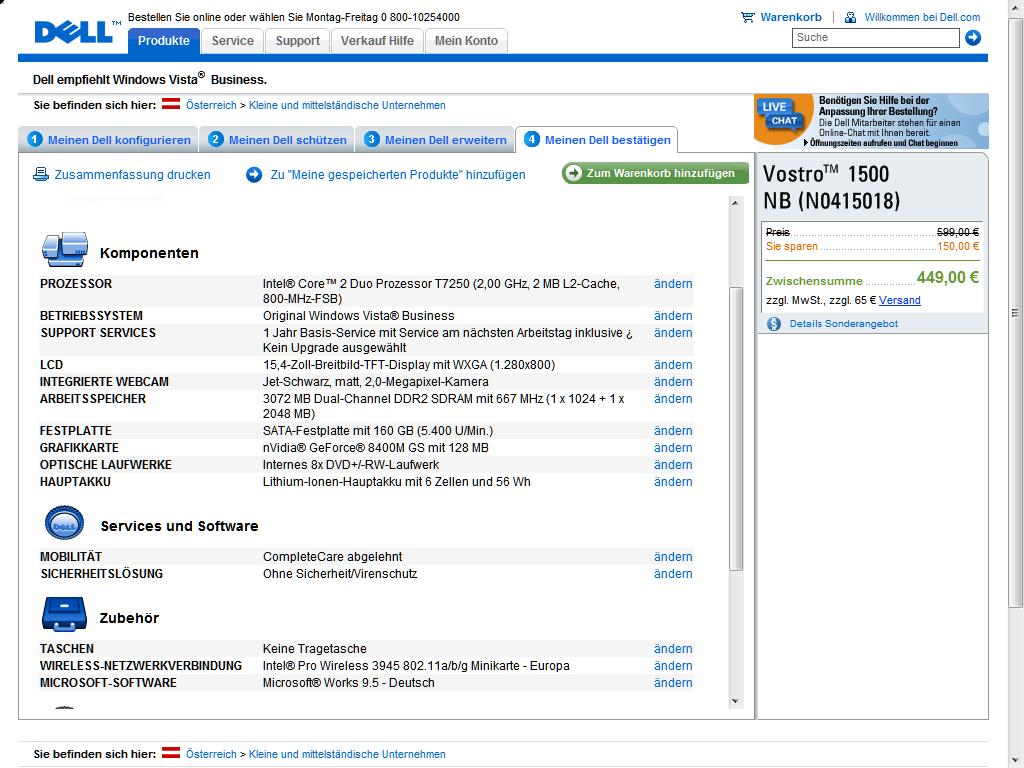Click ändern for GRAFIKKARTE row
1024x768 pixels.
coord(673,447)
